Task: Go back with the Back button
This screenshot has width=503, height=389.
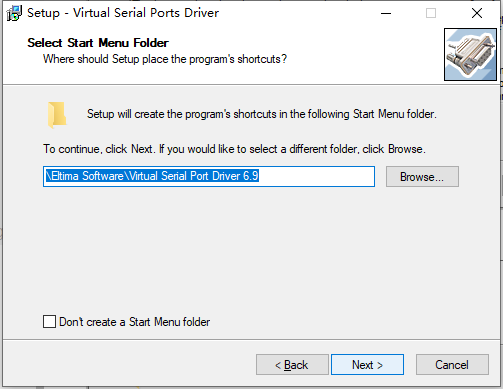Action: (292, 365)
